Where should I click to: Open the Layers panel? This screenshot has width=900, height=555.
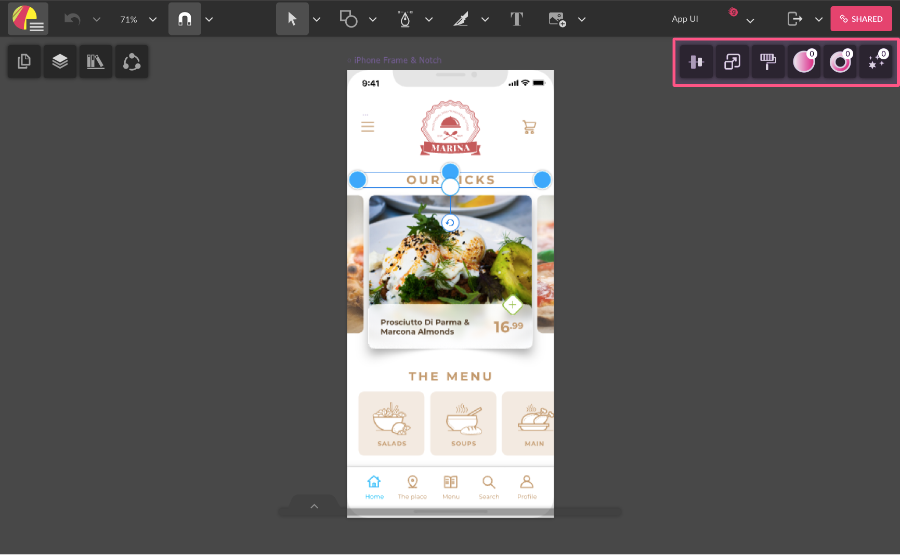(x=60, y=62)
